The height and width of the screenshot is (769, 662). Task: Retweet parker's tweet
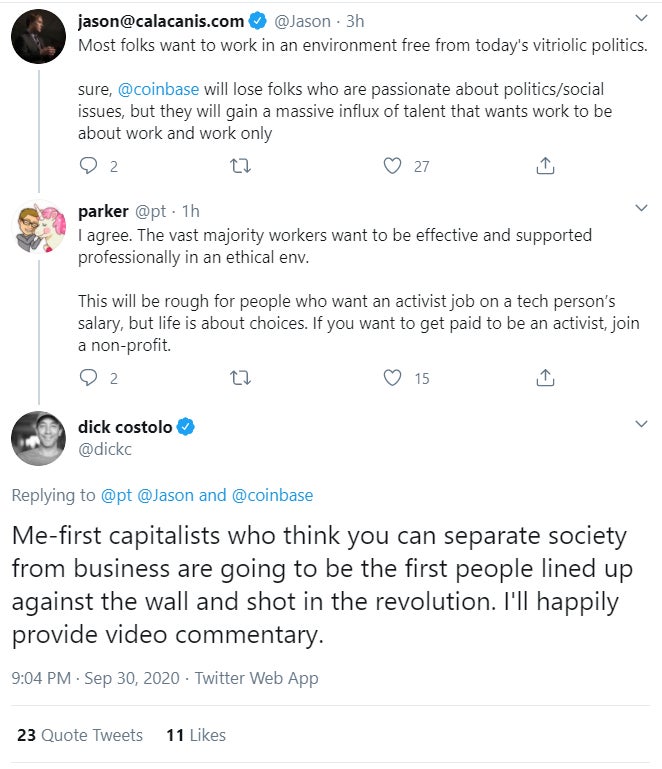pos(239,377)
